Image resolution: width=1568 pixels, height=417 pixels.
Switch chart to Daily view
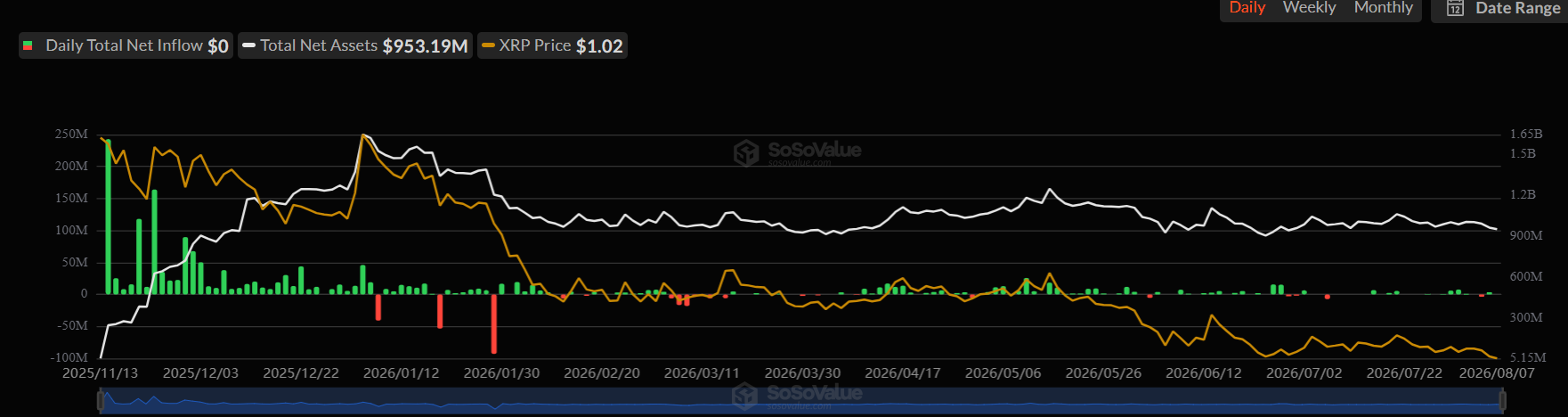pos(1247,8)
